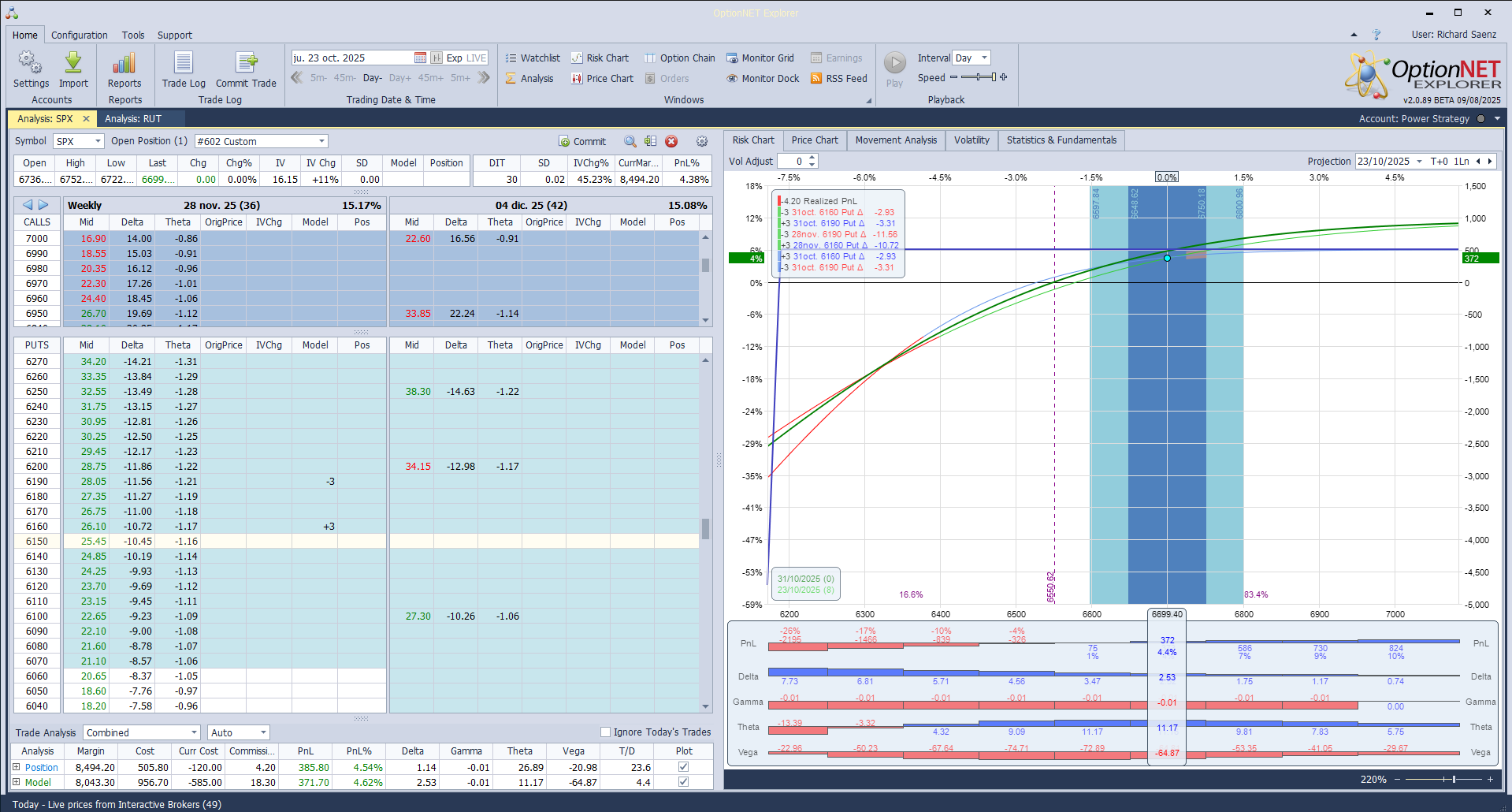Click the puts chain vertical scrollbar thumb
Viewport: 1512px width, 812px height.
pos(705,528)
